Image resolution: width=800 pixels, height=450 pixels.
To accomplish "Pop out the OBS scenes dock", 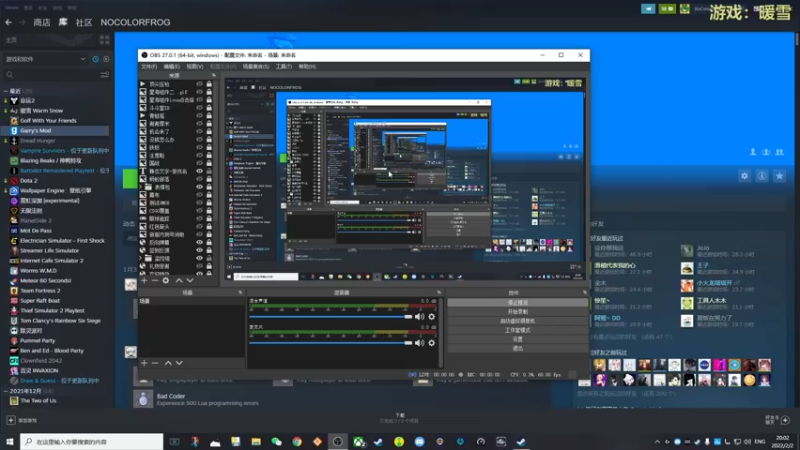I will (240, 292).
